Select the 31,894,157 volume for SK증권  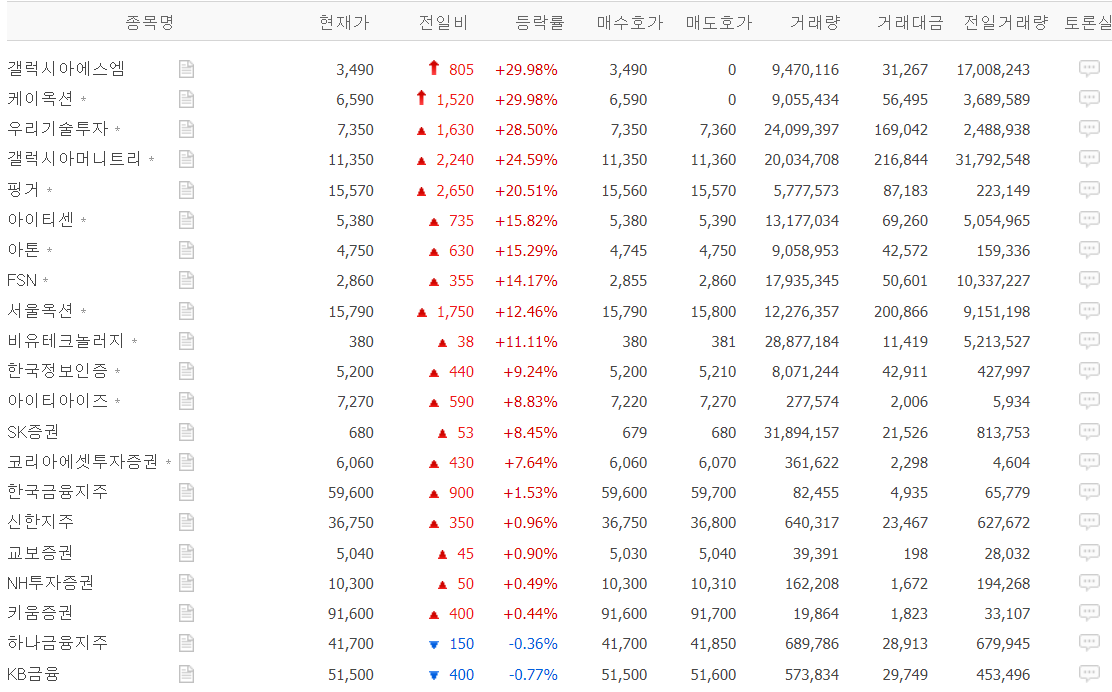pos(801,432)
